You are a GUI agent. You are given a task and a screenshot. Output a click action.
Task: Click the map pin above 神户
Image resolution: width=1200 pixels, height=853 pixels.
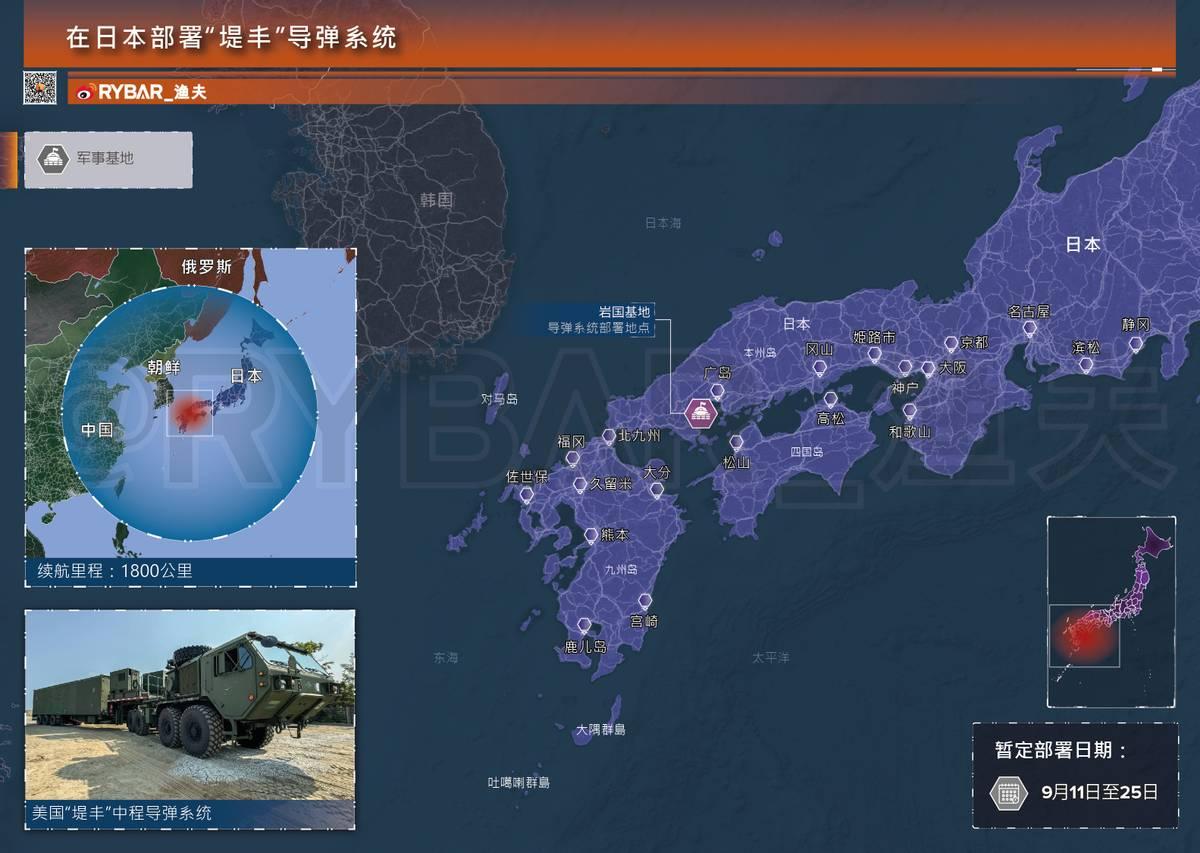click(x=905, y=368)
